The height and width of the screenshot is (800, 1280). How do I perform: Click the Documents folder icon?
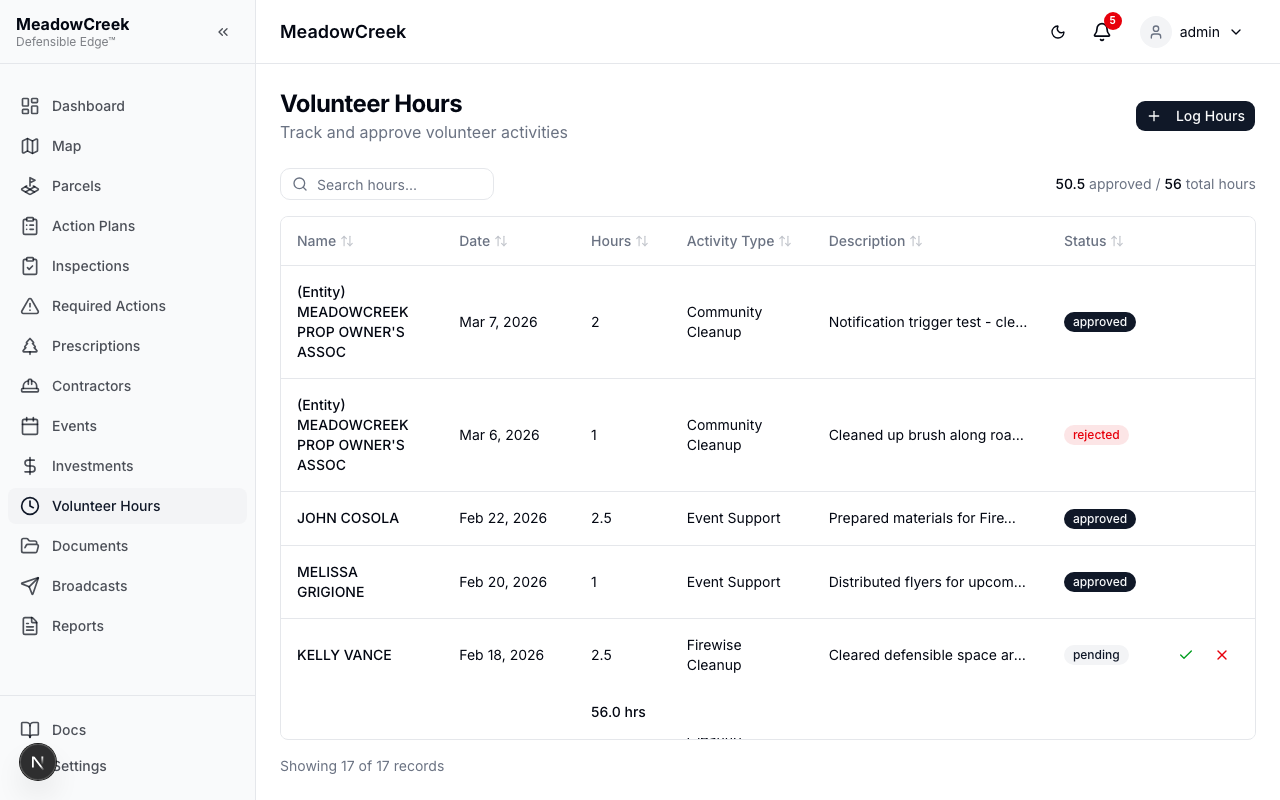30,546
